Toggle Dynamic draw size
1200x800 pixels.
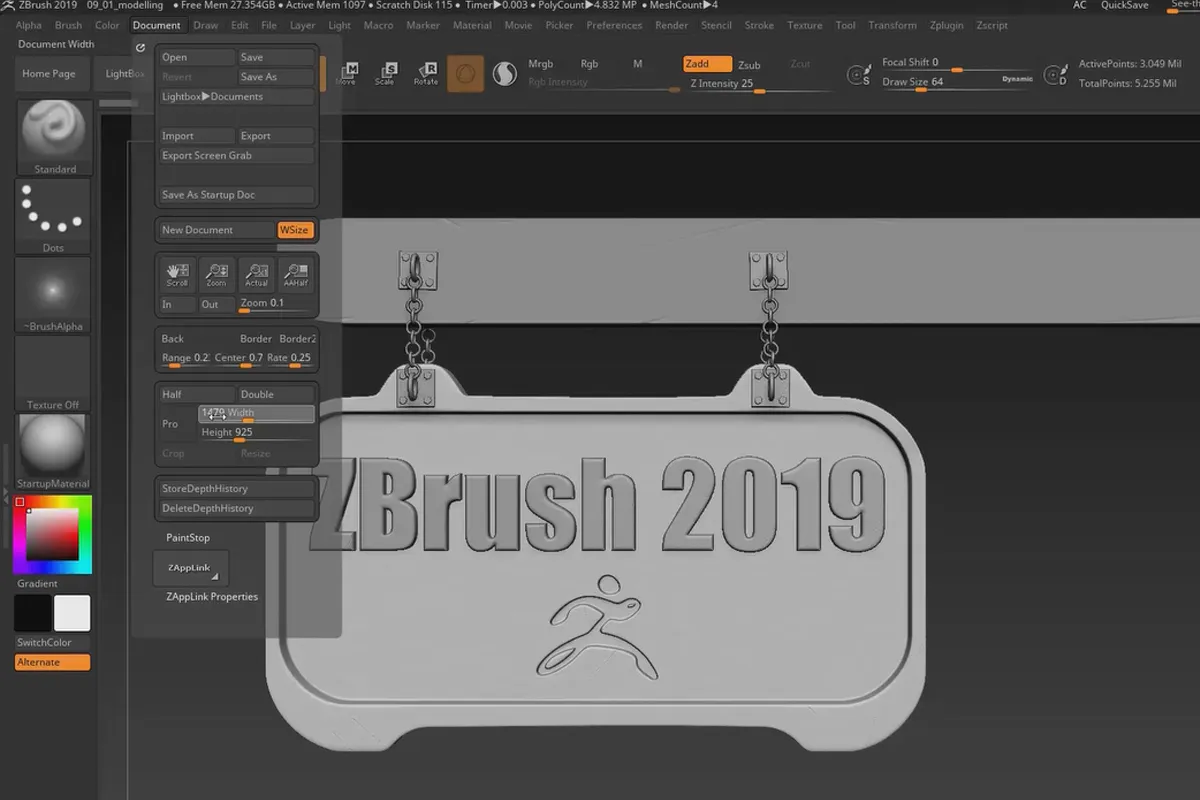pos(1017,78)
